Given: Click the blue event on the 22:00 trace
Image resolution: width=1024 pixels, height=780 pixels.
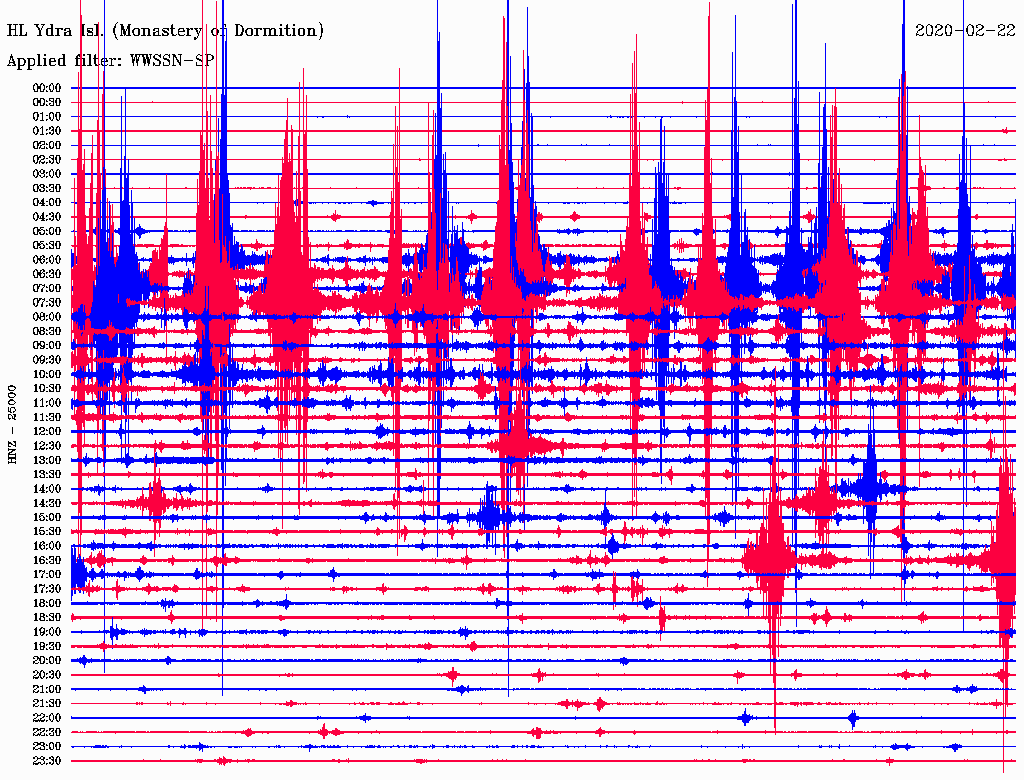Looking at the screenshot, I should click(x=852, y=718).
